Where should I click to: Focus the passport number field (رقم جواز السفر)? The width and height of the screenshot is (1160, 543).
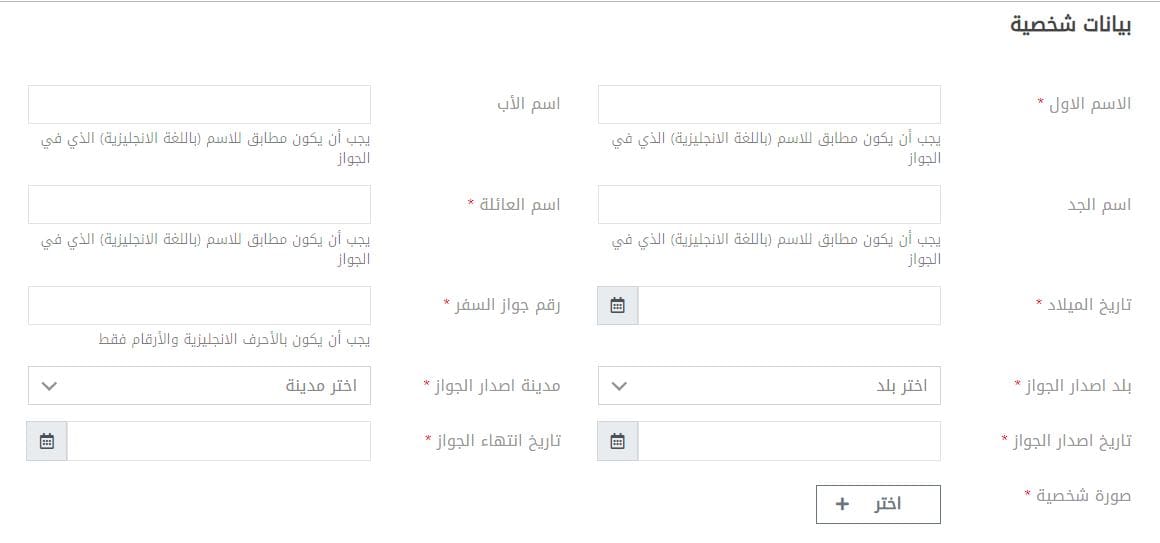pyautogui.click(x=199, y=306)
